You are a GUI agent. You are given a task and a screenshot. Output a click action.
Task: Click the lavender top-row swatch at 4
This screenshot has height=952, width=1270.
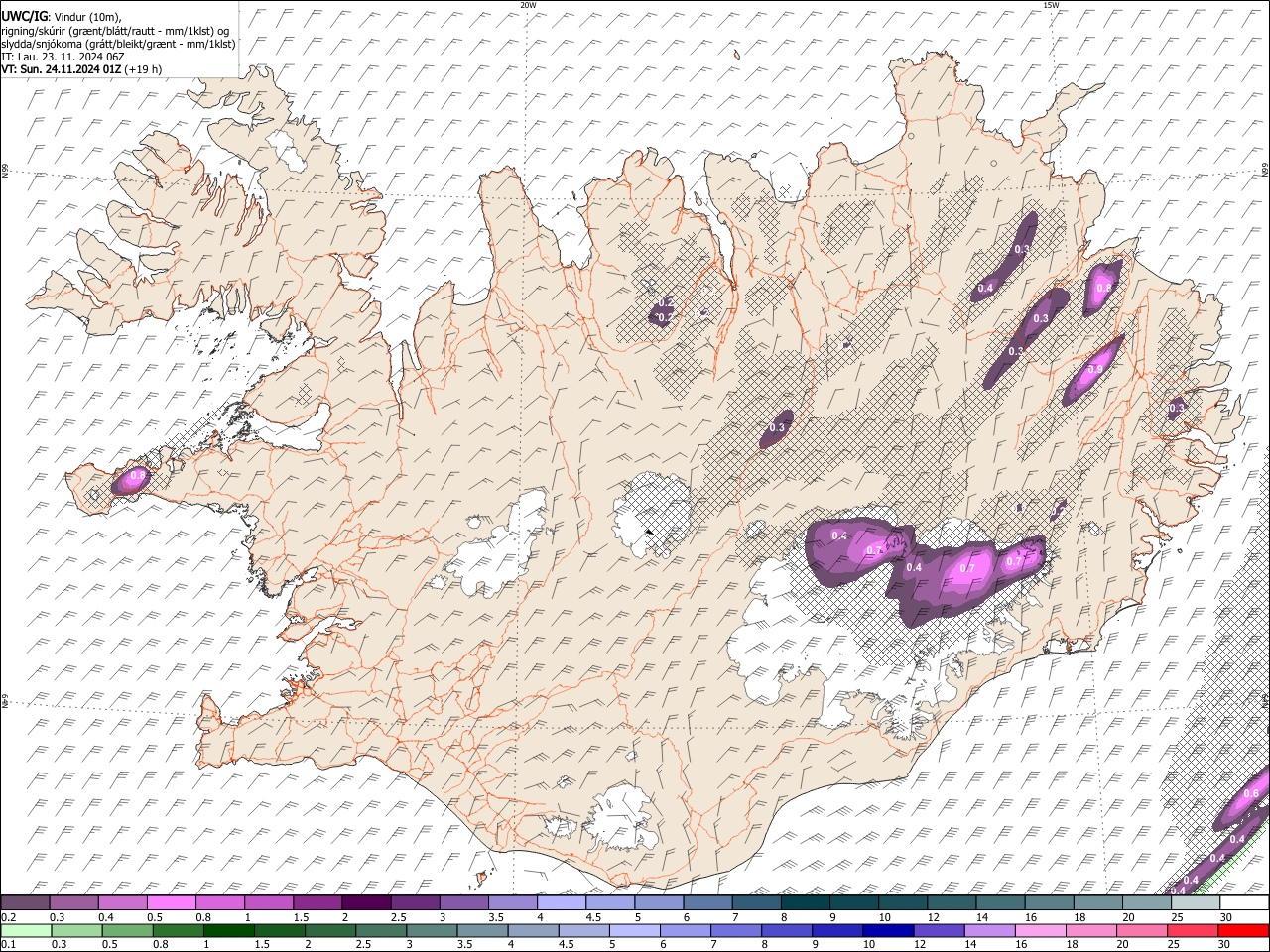point(561,903)
